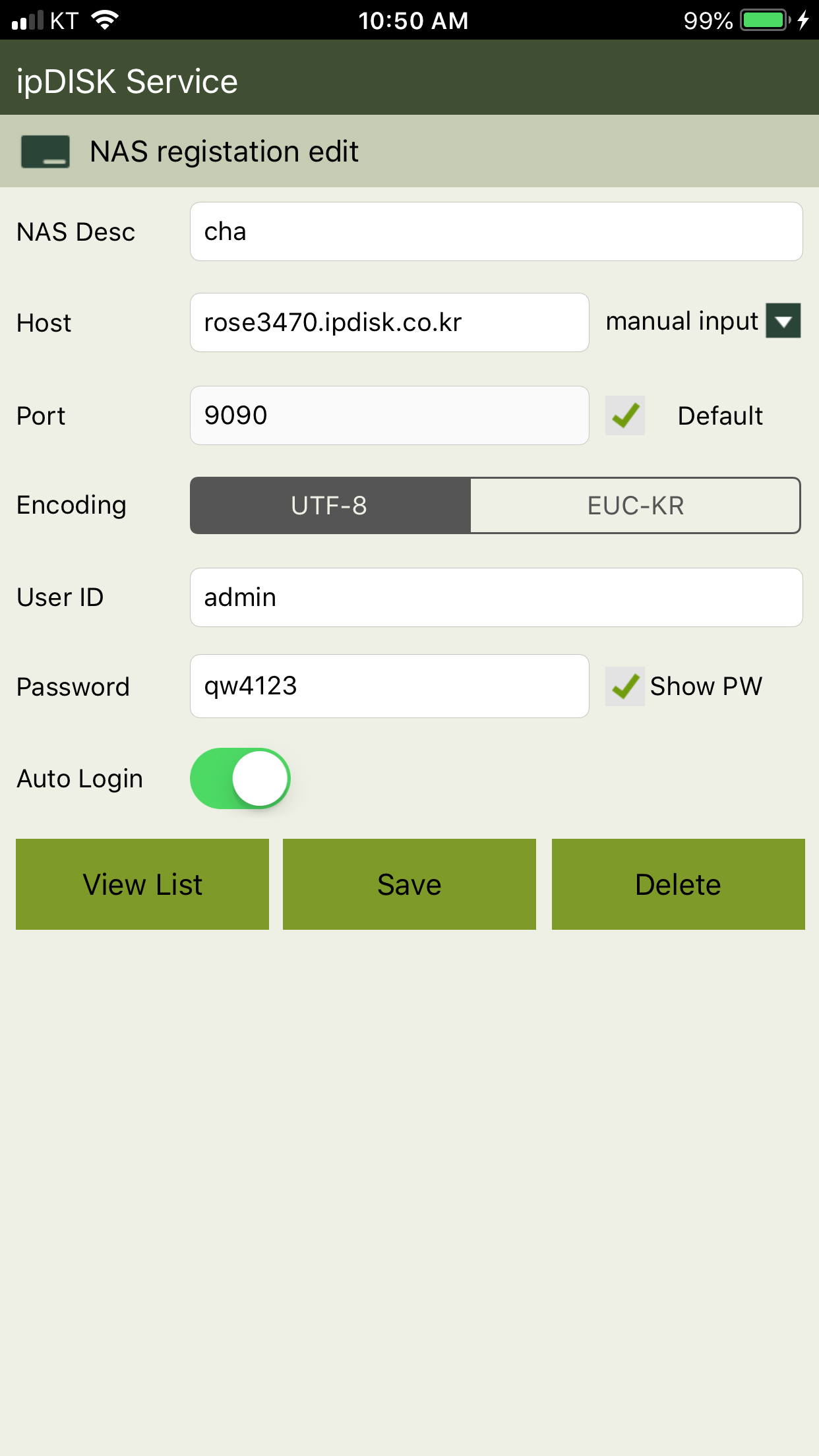Edit the Host field rose3470.ipdisk.co.kr
Viewport: 819px width, 1456px height.
pos(390,322)
